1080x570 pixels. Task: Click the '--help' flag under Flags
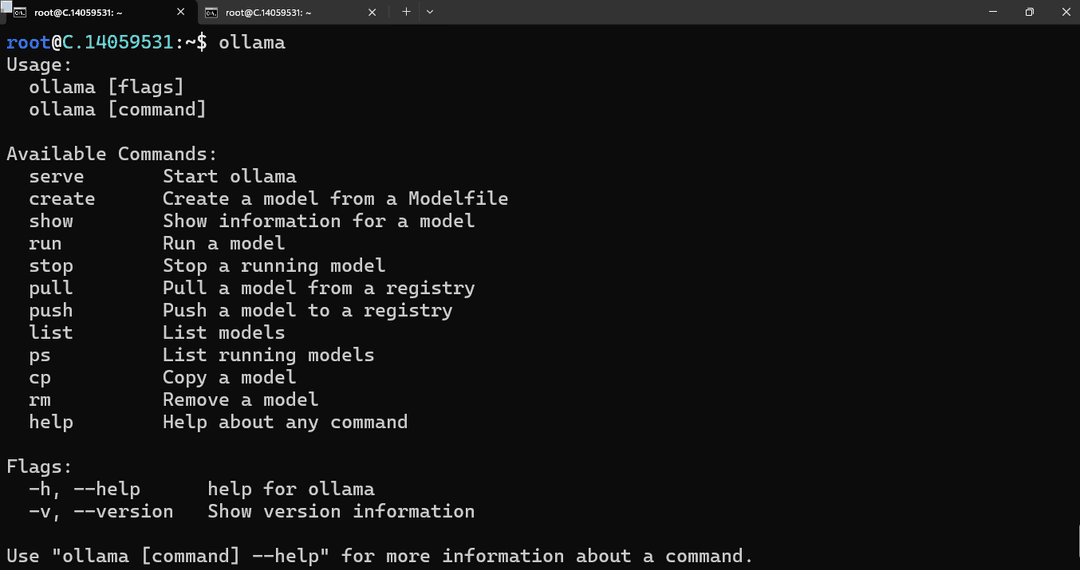point(107,489)
